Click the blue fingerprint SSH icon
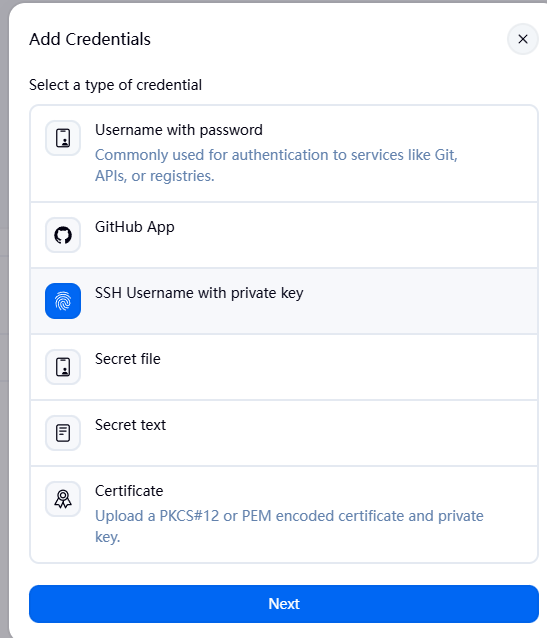 tap(63, 301)
